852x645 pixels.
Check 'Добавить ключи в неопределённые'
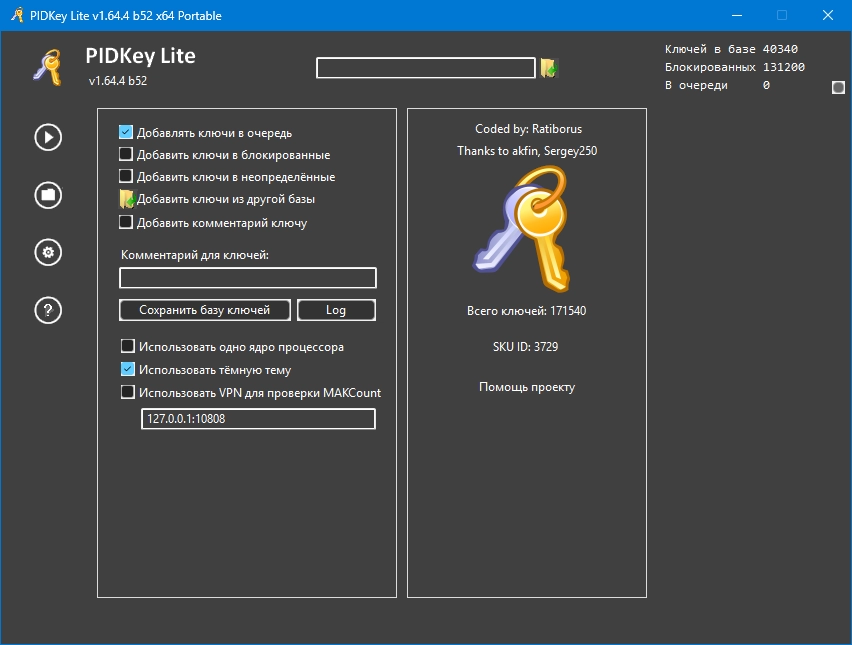tap(126, 176)
